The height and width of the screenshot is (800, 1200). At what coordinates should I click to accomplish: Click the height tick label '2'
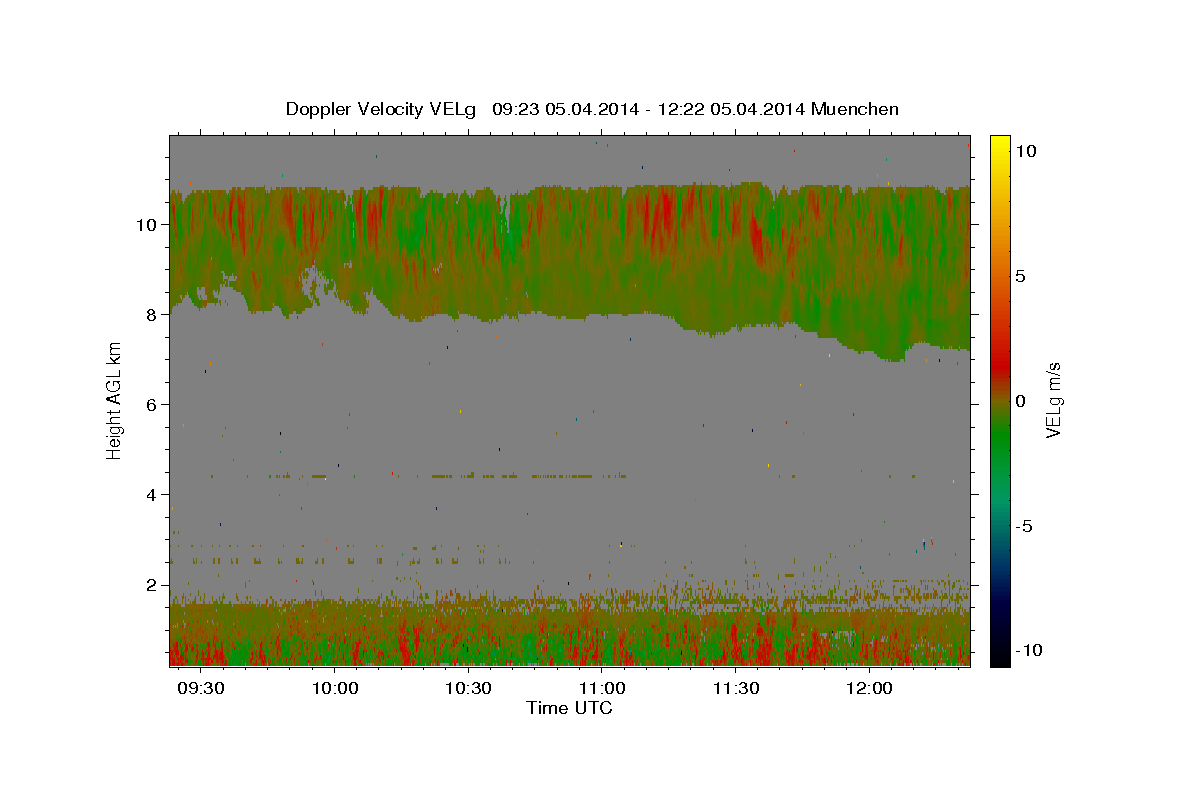click(153, 585)
